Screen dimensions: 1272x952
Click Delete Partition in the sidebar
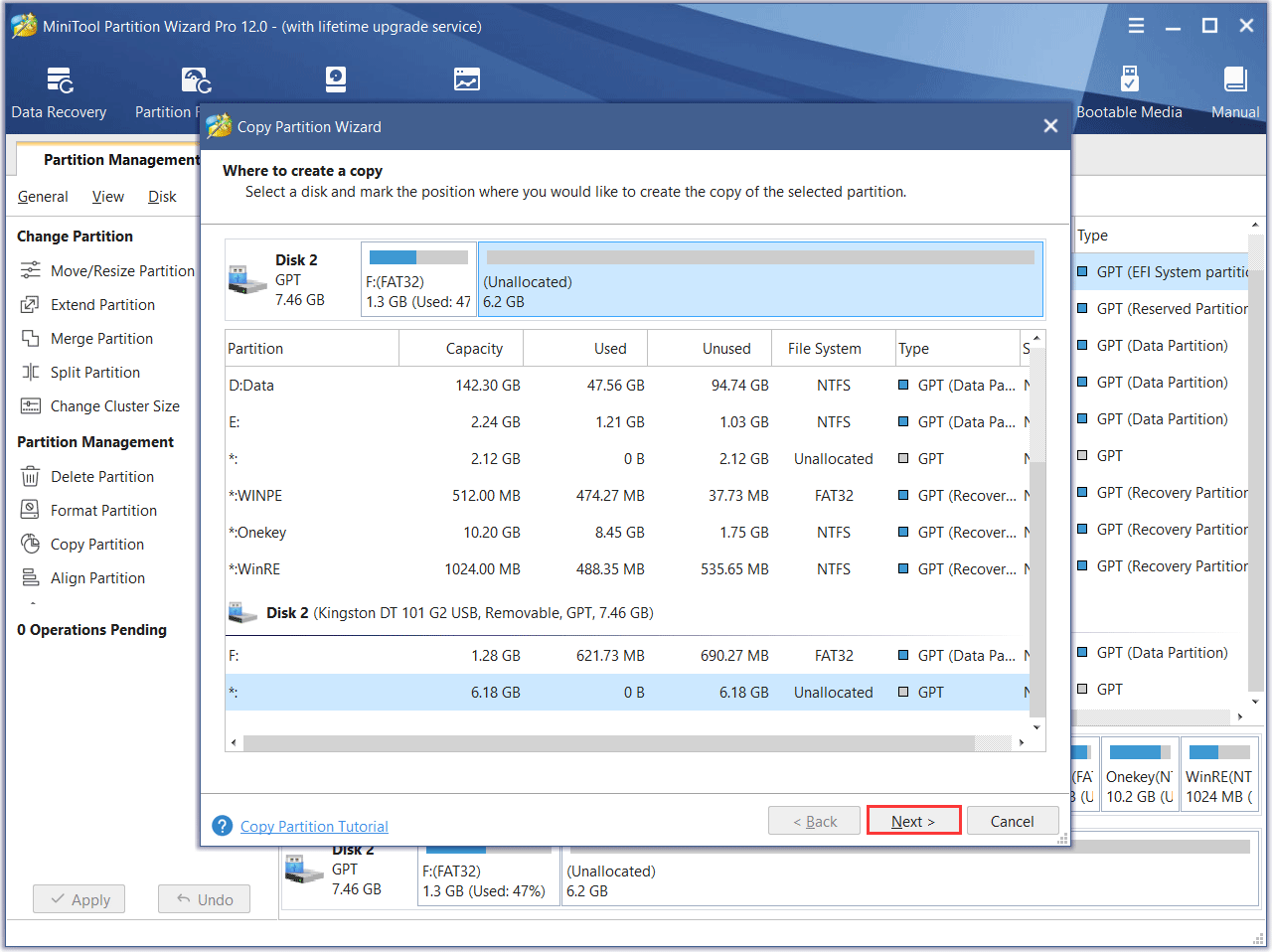tap(101, 477)
